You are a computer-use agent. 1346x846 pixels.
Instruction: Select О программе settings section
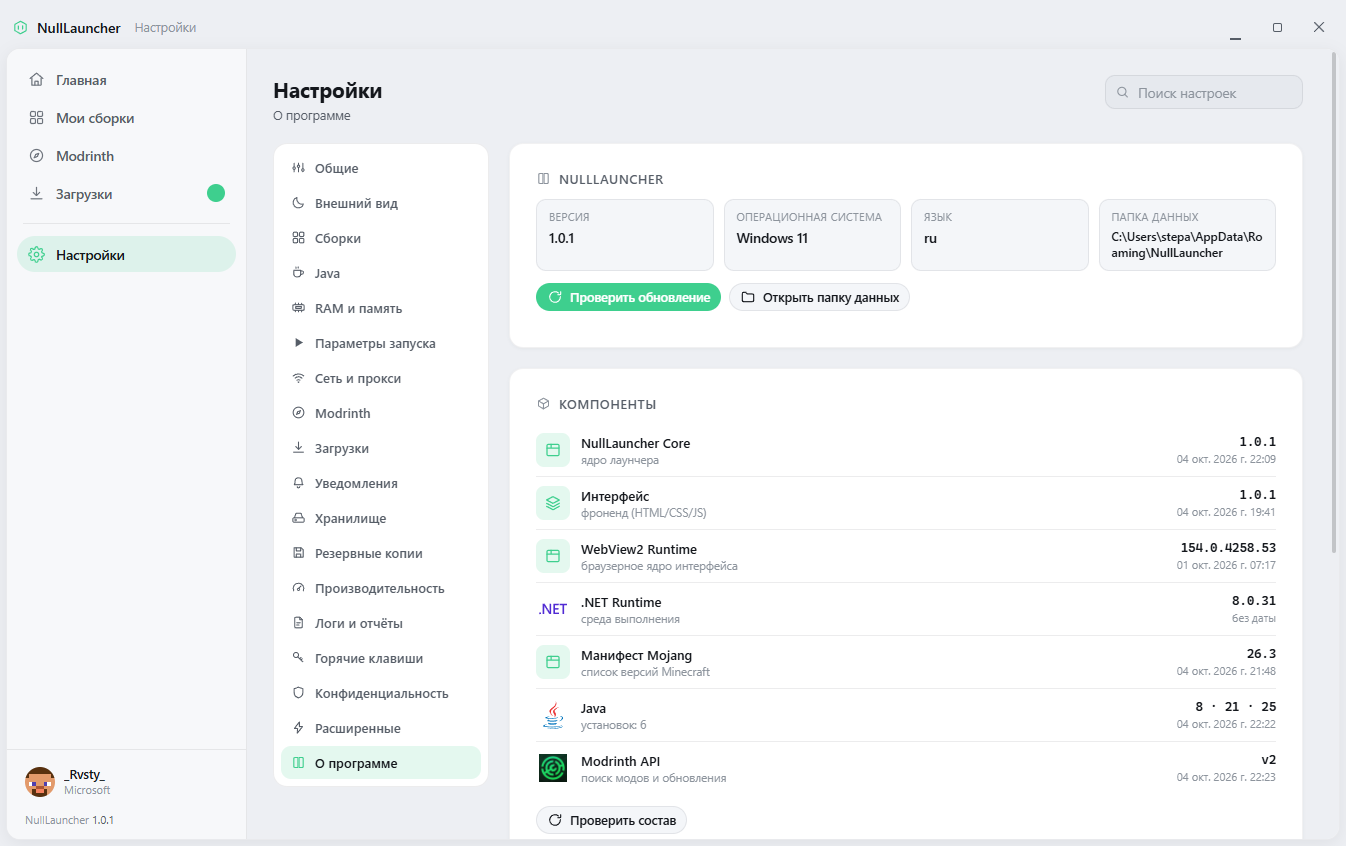point(381,764)
